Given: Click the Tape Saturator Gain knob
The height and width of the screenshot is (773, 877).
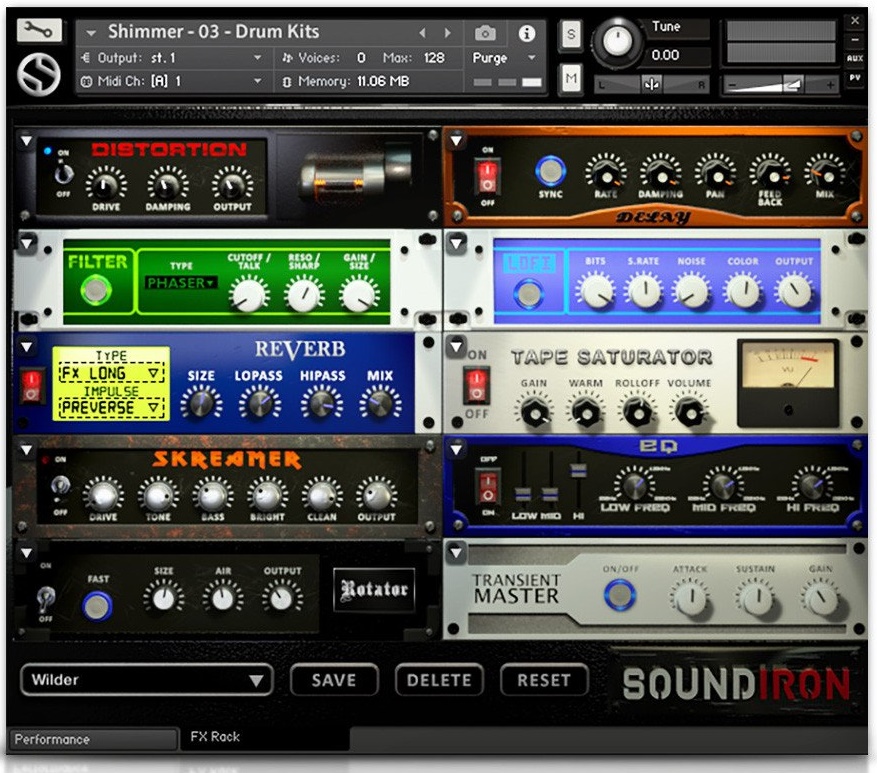Looking at the screenshot, I should point(534,412).
